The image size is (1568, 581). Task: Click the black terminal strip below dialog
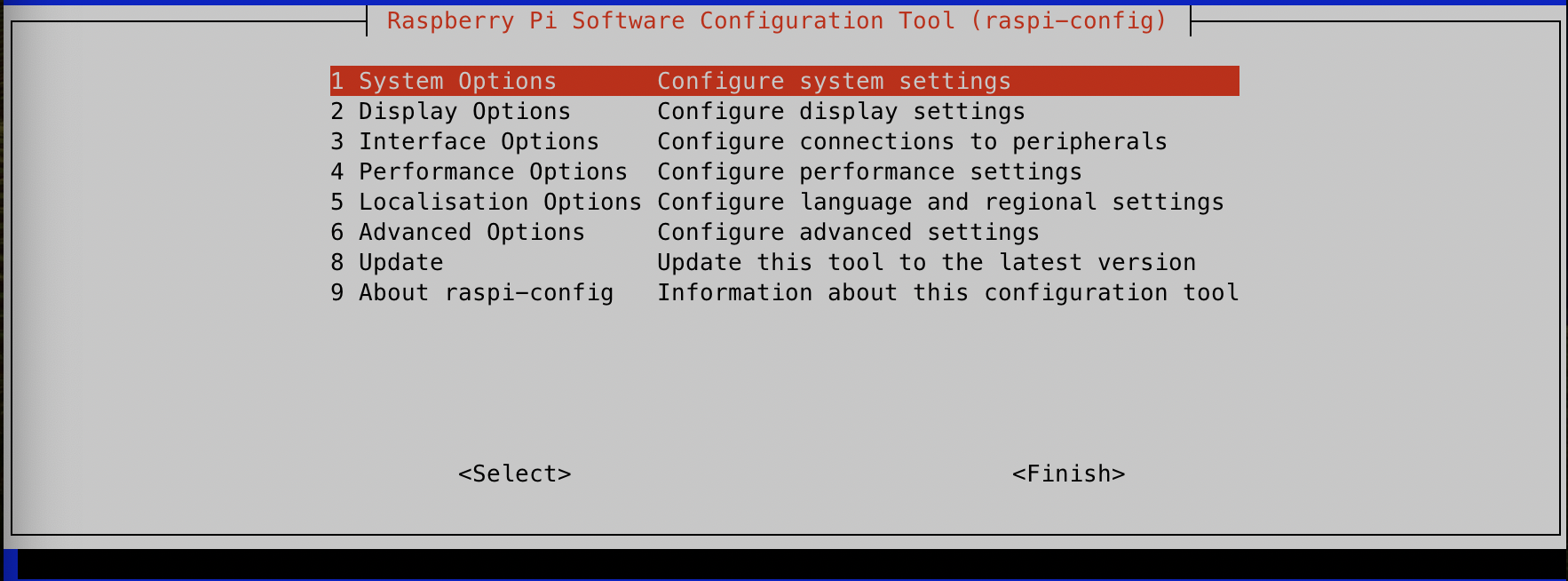790,564
